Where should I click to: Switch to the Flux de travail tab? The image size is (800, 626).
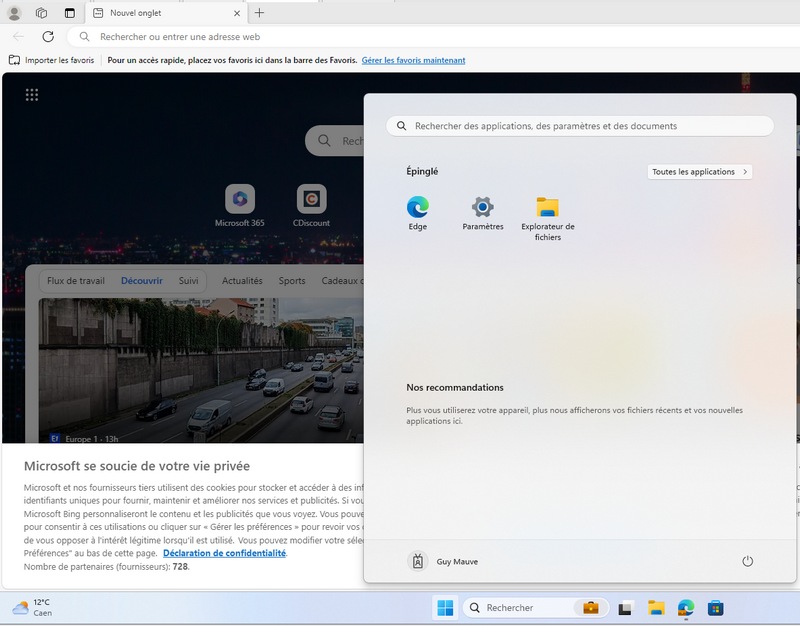click(76, 281)
